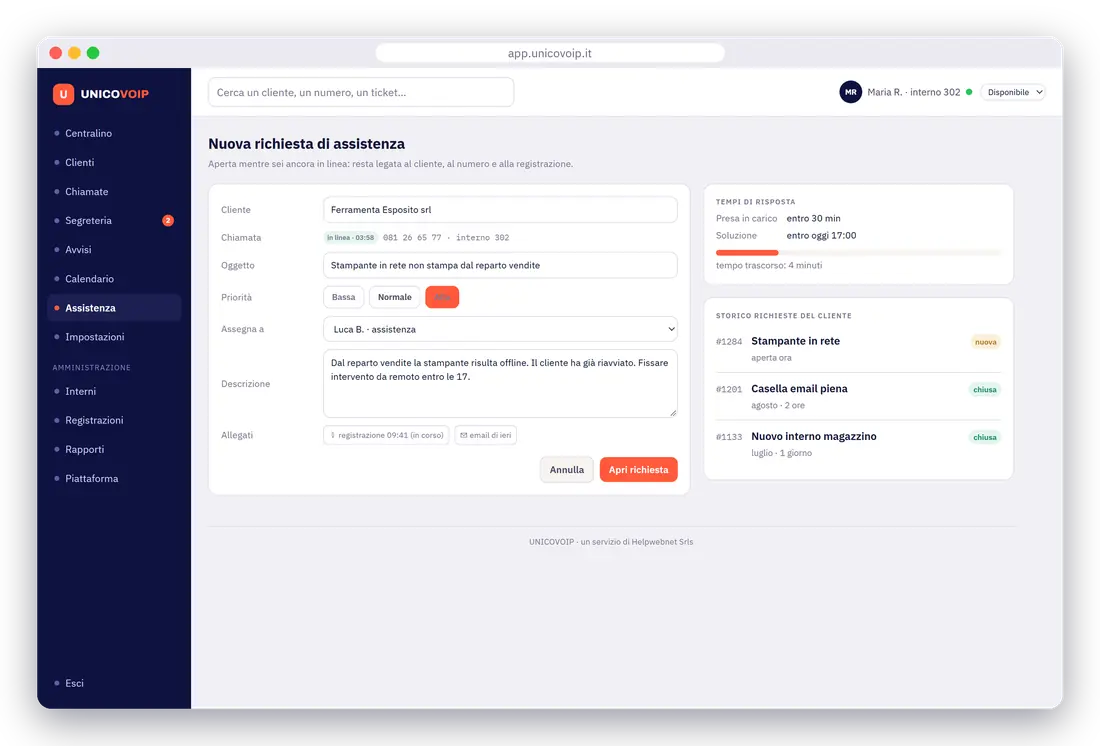
Task: Click the Annulla button
Action: 566,469
